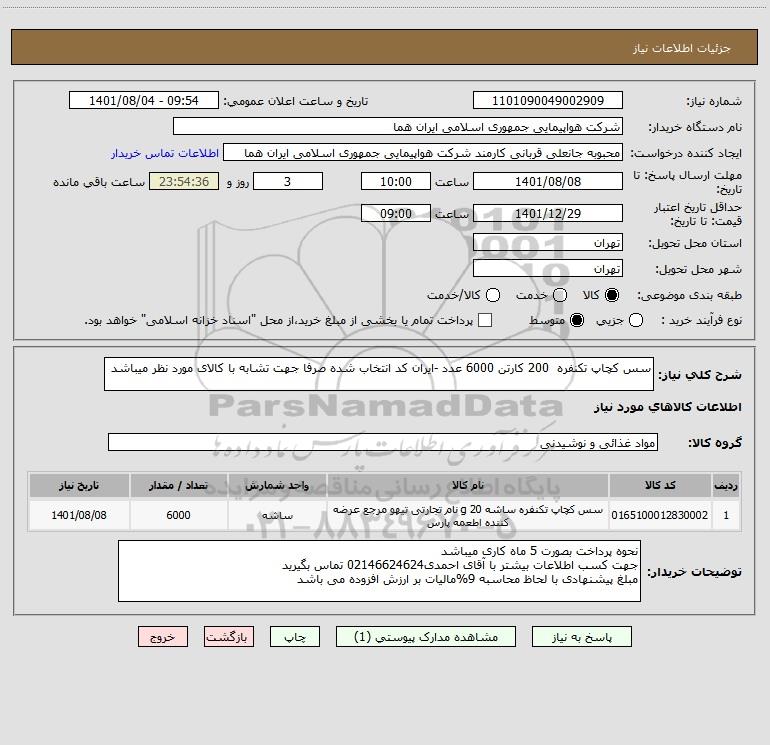This screenshot has width=770, height=745.
Task: Choose the متوسط purchase type option
Action: click(577, 320)
